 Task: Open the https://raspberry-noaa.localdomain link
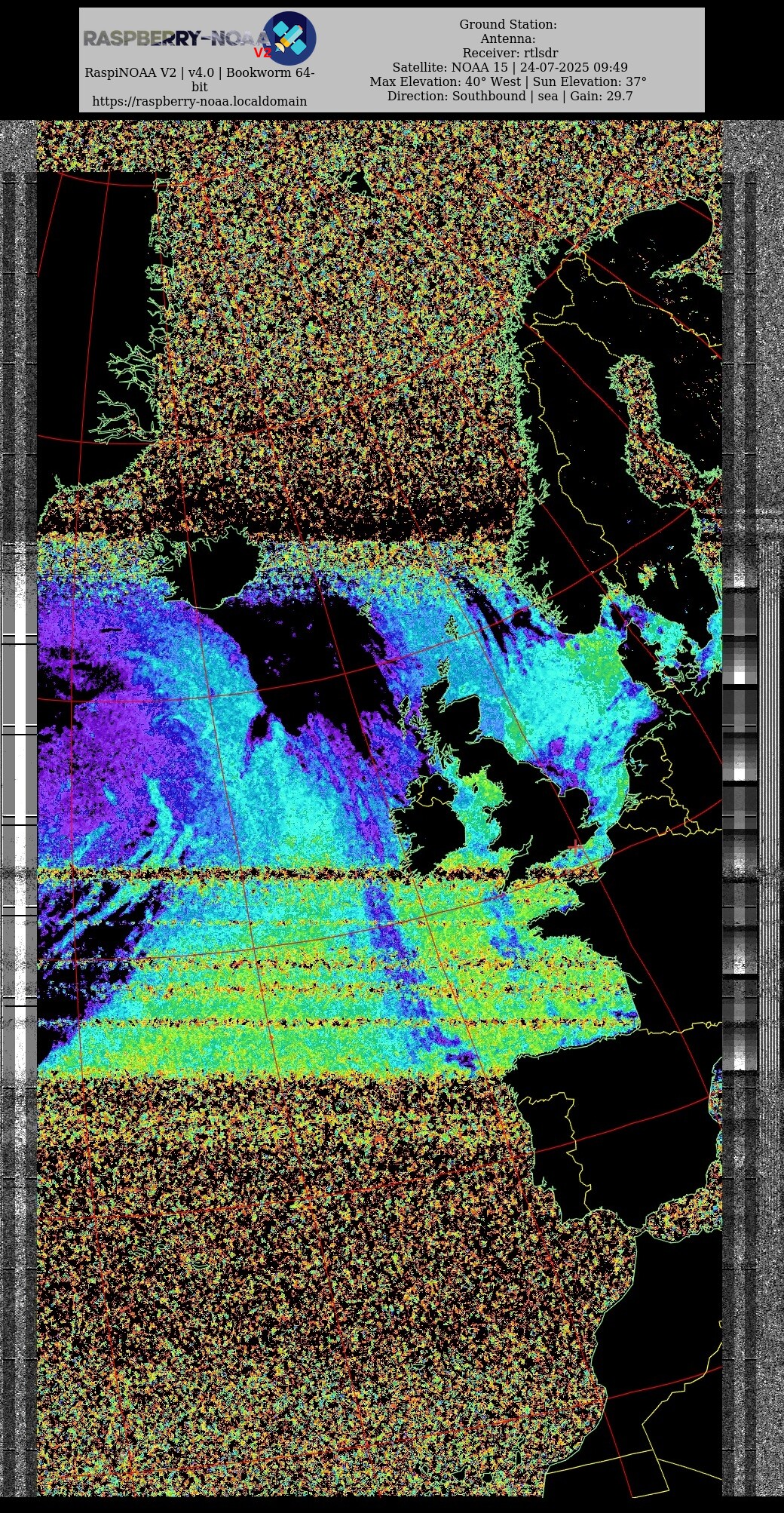[x=200, y=101]
